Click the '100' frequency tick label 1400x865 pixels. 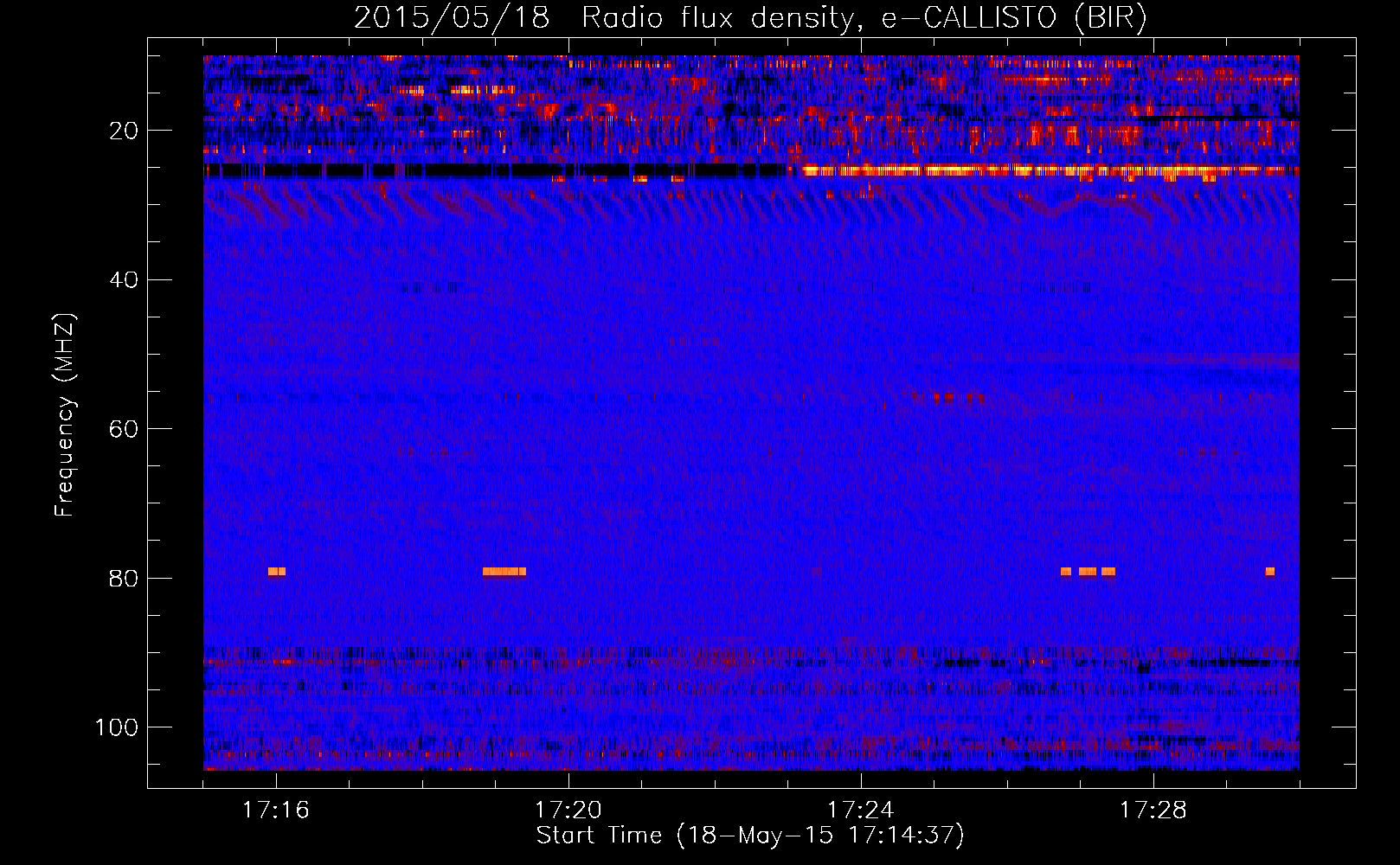117,727
